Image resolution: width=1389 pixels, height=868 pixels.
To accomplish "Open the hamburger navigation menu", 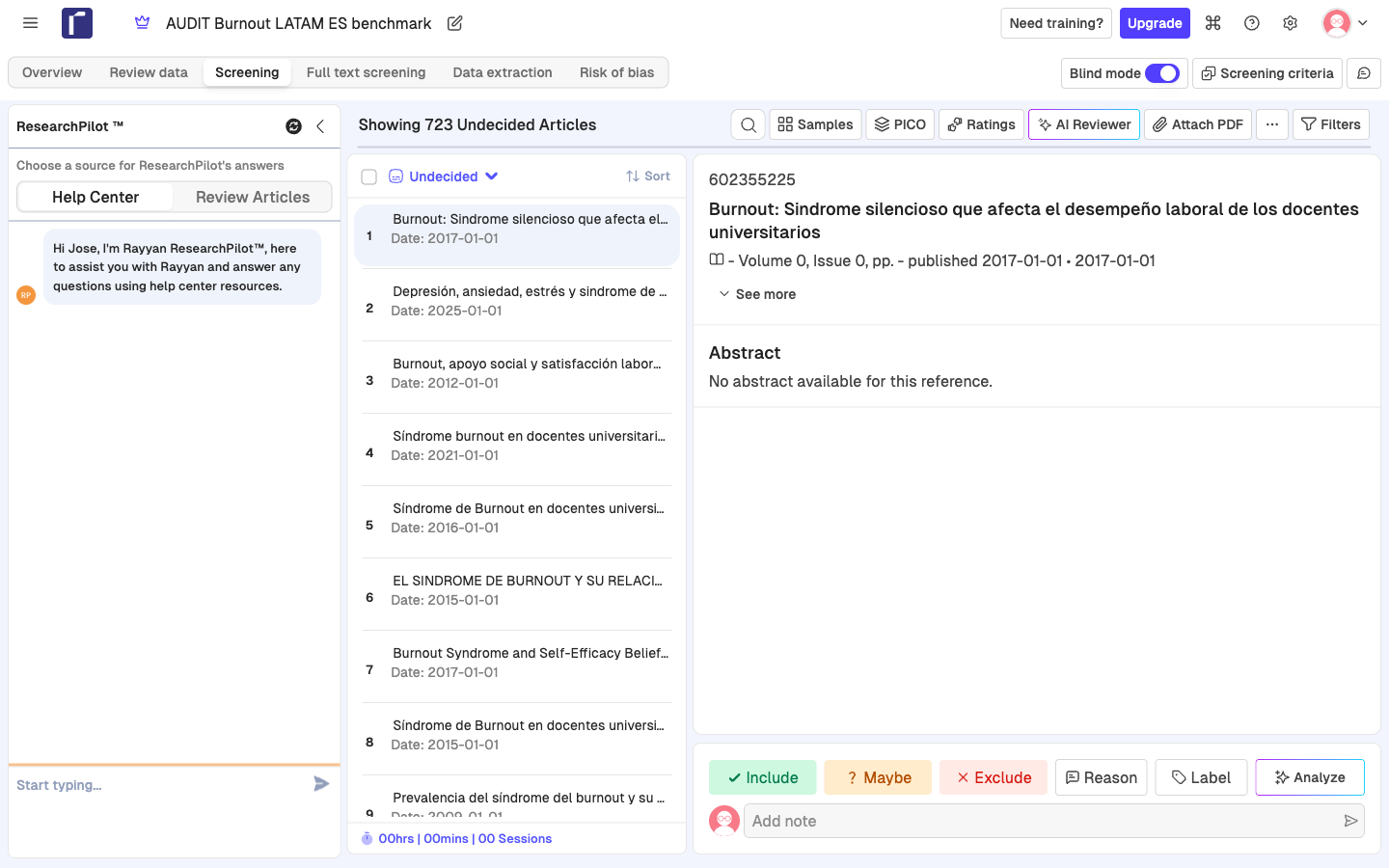I will pyautogui.click(x=31, y=23).
